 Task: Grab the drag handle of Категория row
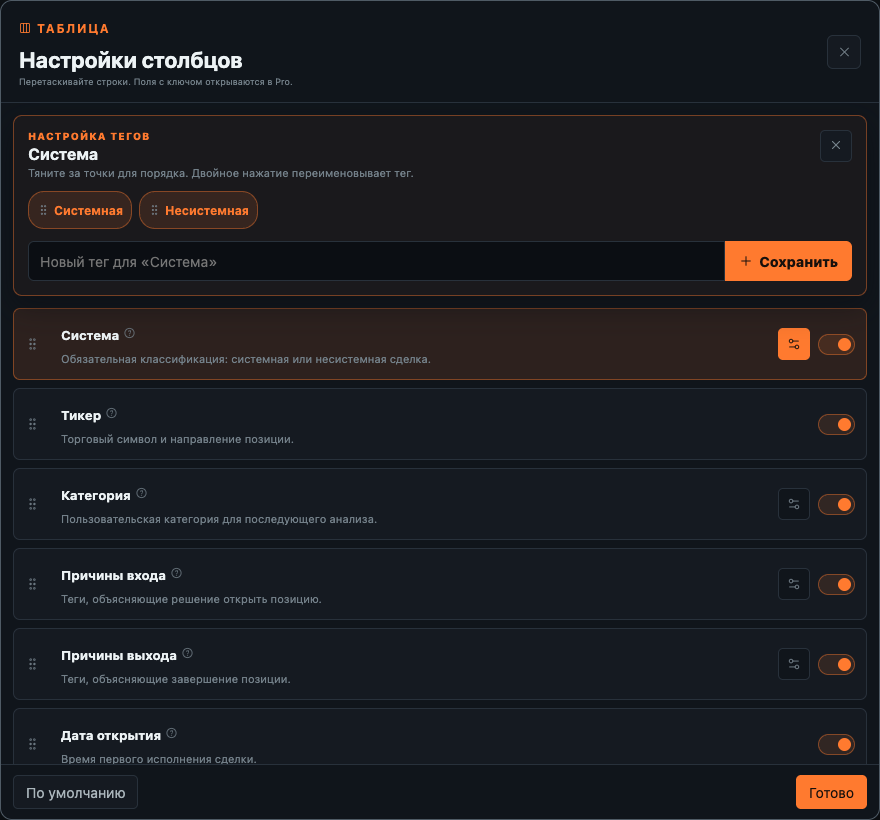point(33,504)
